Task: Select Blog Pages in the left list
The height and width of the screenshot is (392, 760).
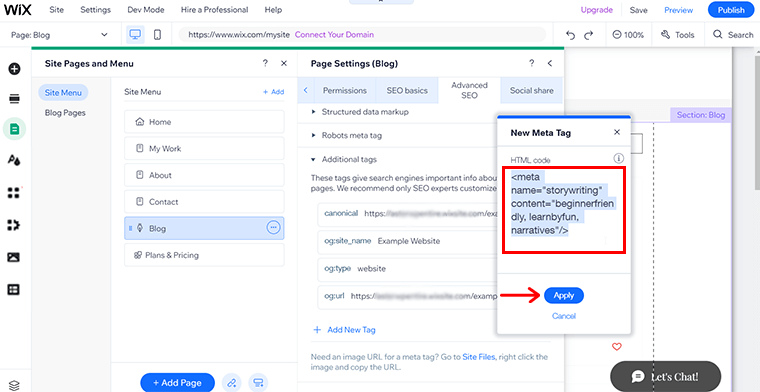Action: (x=65, y=113)
